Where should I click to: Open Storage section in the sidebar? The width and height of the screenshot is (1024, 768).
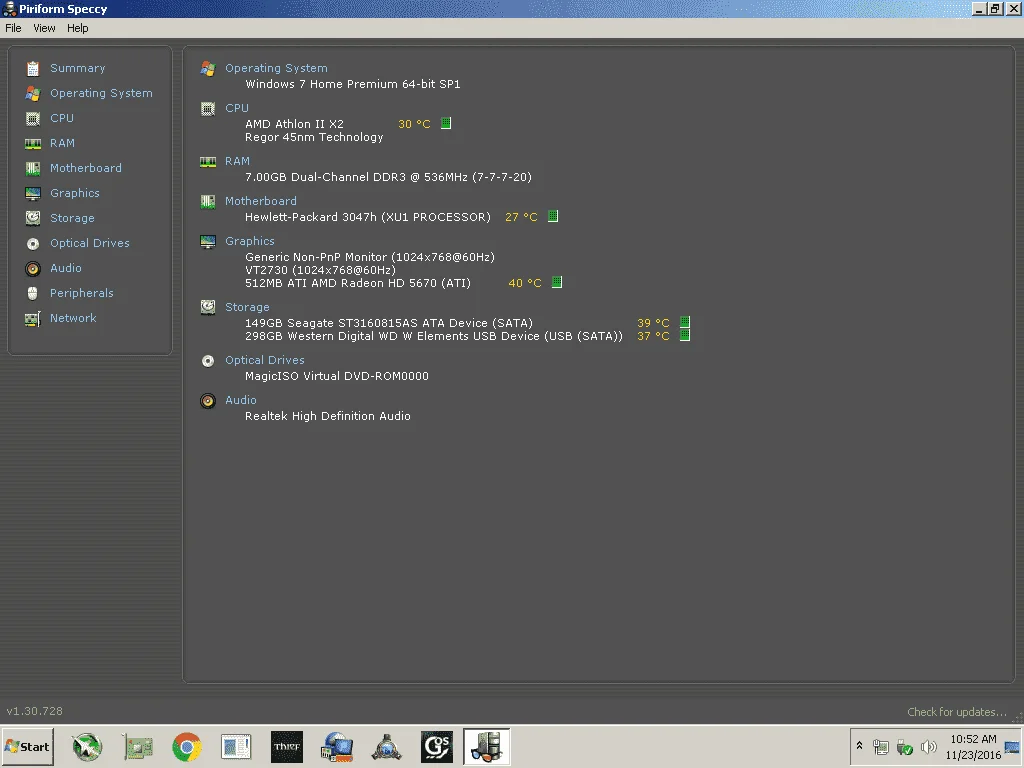tap(72, 218)
